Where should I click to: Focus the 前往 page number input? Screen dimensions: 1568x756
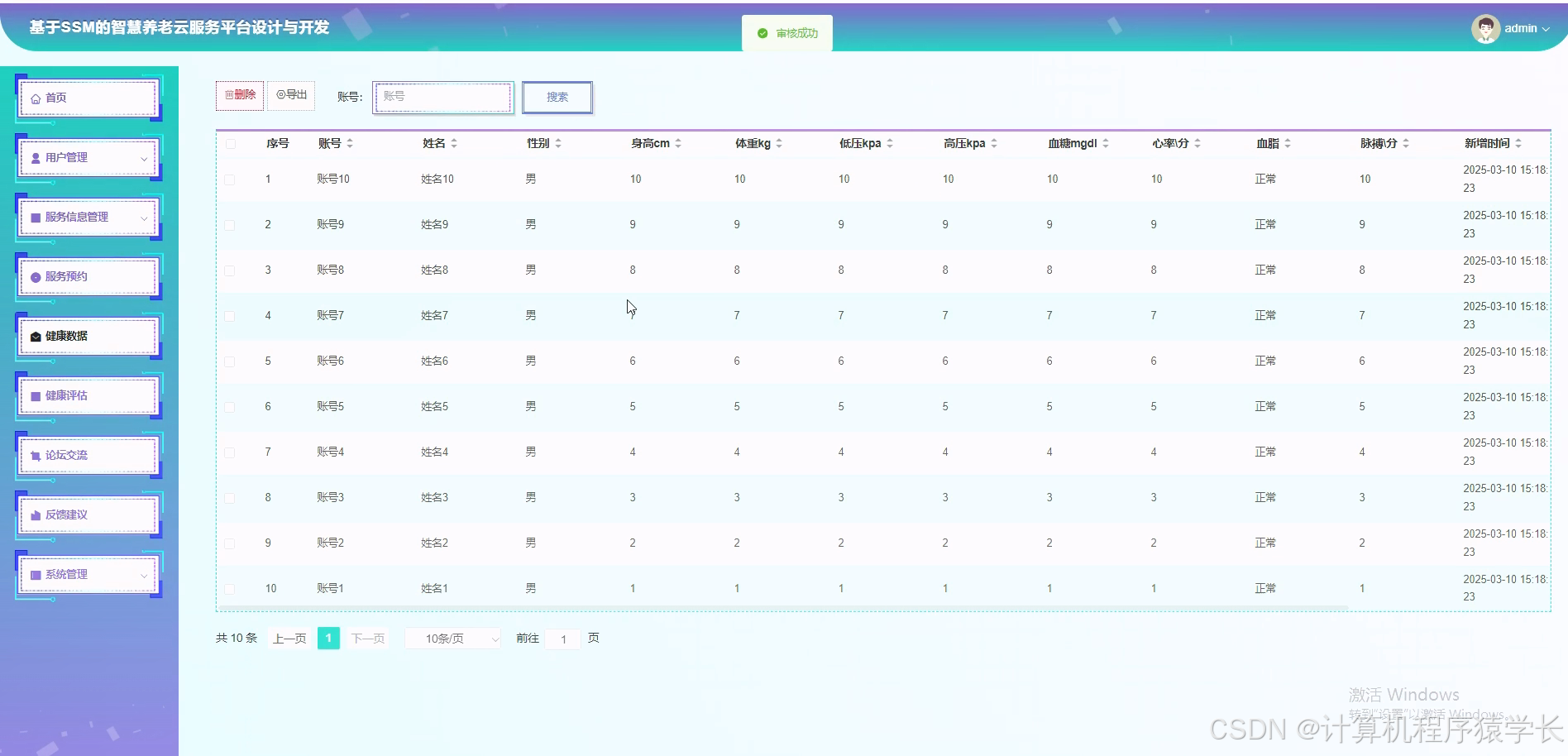point(563,639)
